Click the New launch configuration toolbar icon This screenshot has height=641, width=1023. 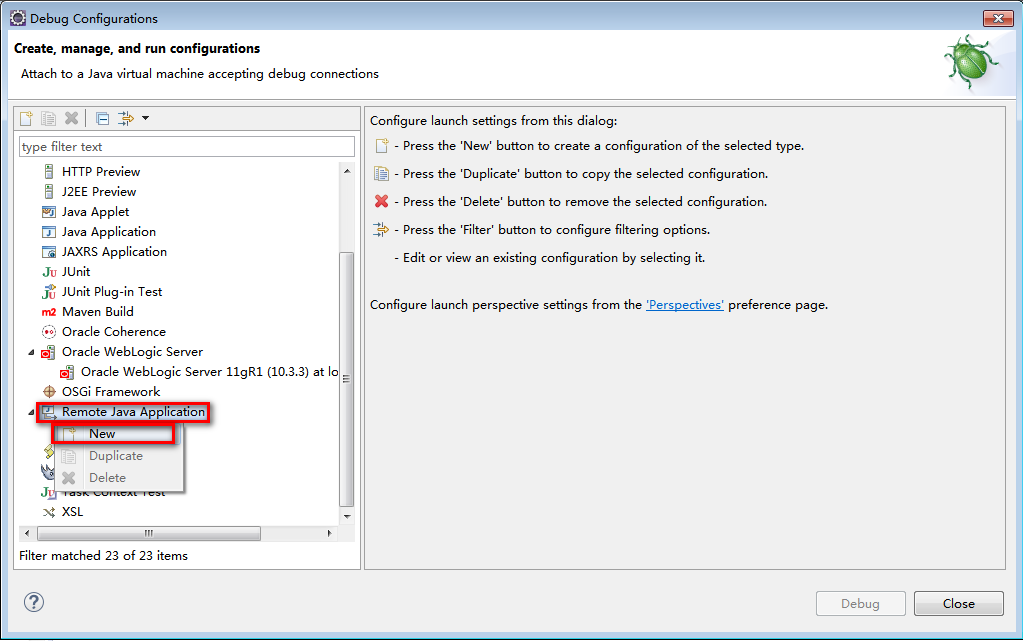click(27, 118)
